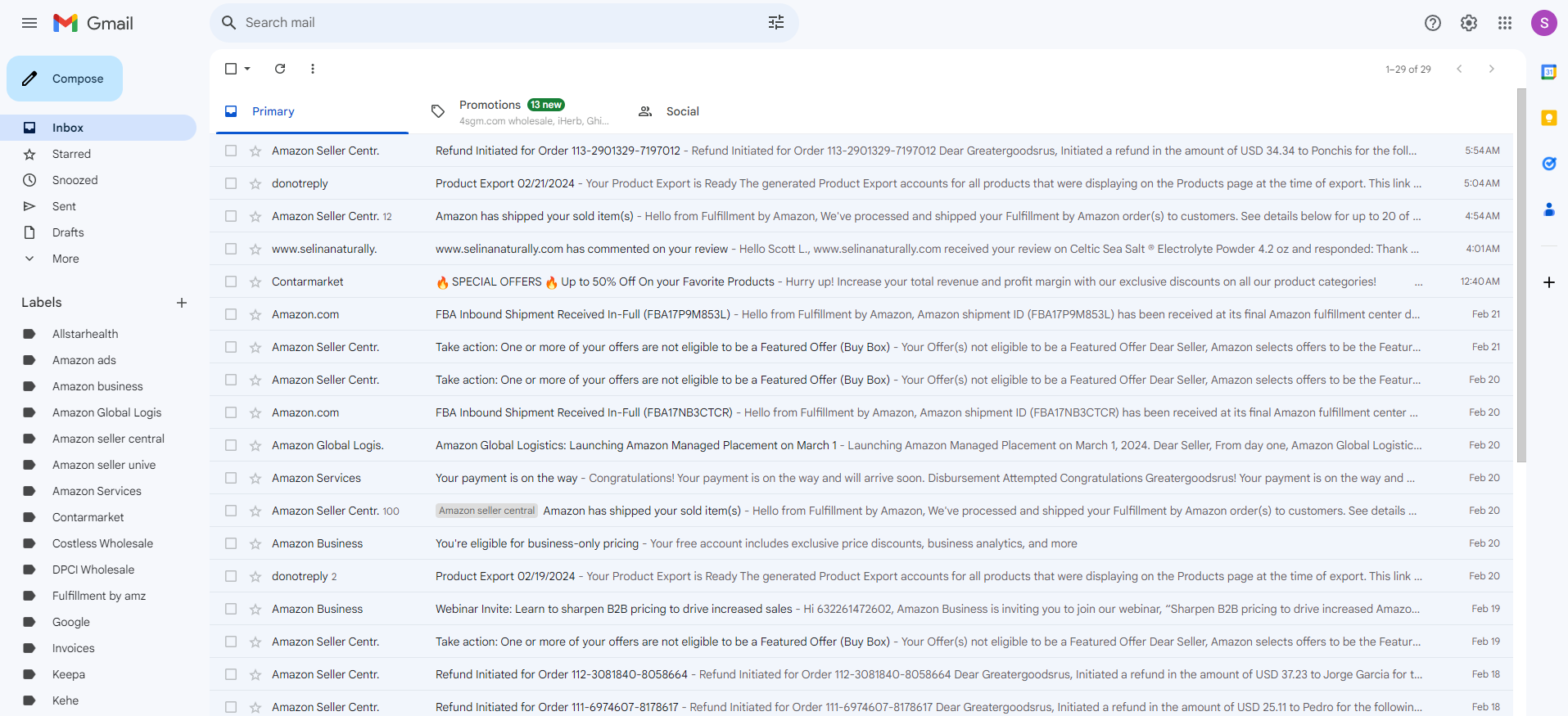This screenshot has height=716, width=1568.
Task: Star the Amazon Services payment email
Action: pyautogui.click(x=255, y=478)
